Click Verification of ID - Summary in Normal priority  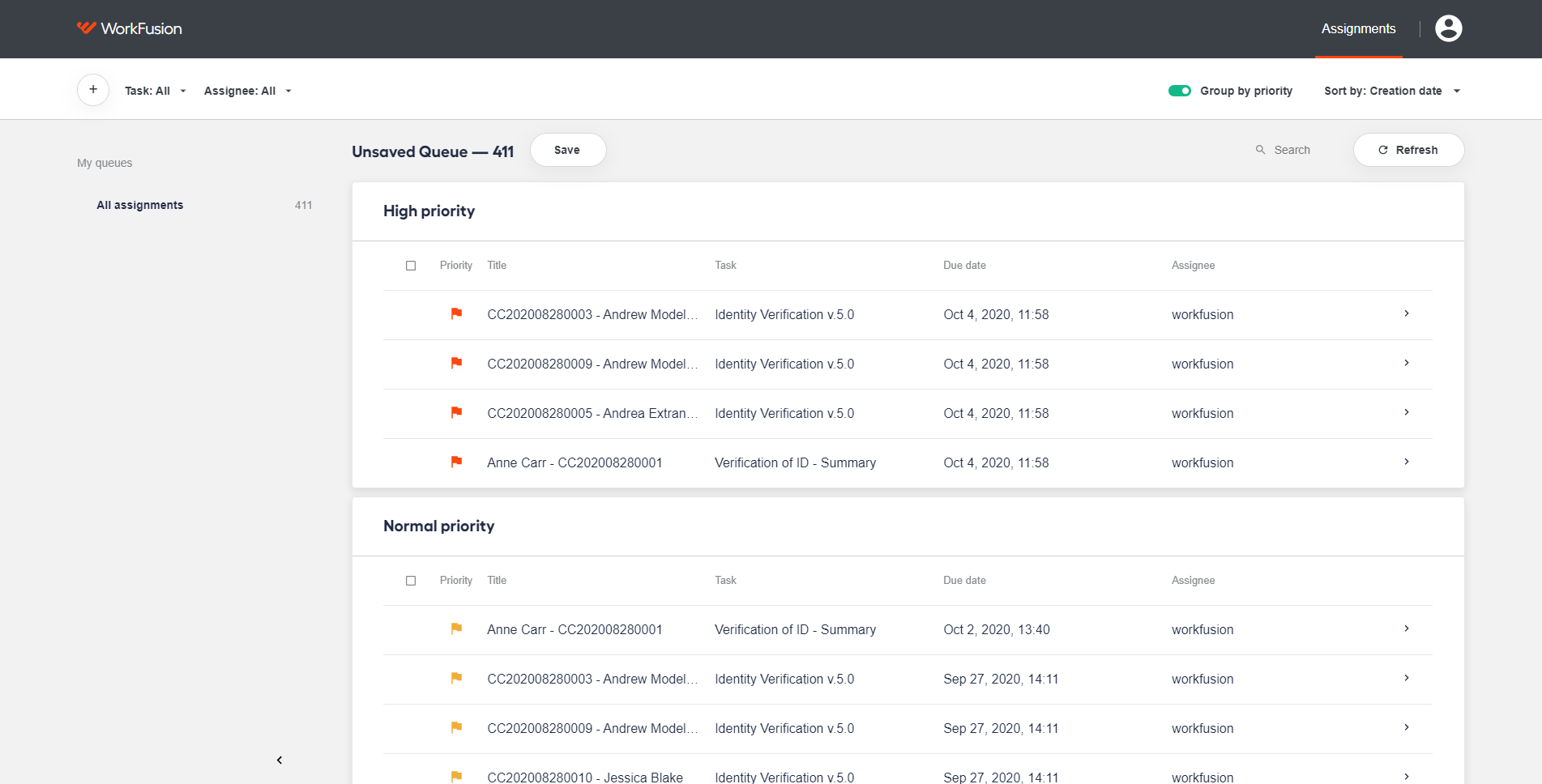795,629
